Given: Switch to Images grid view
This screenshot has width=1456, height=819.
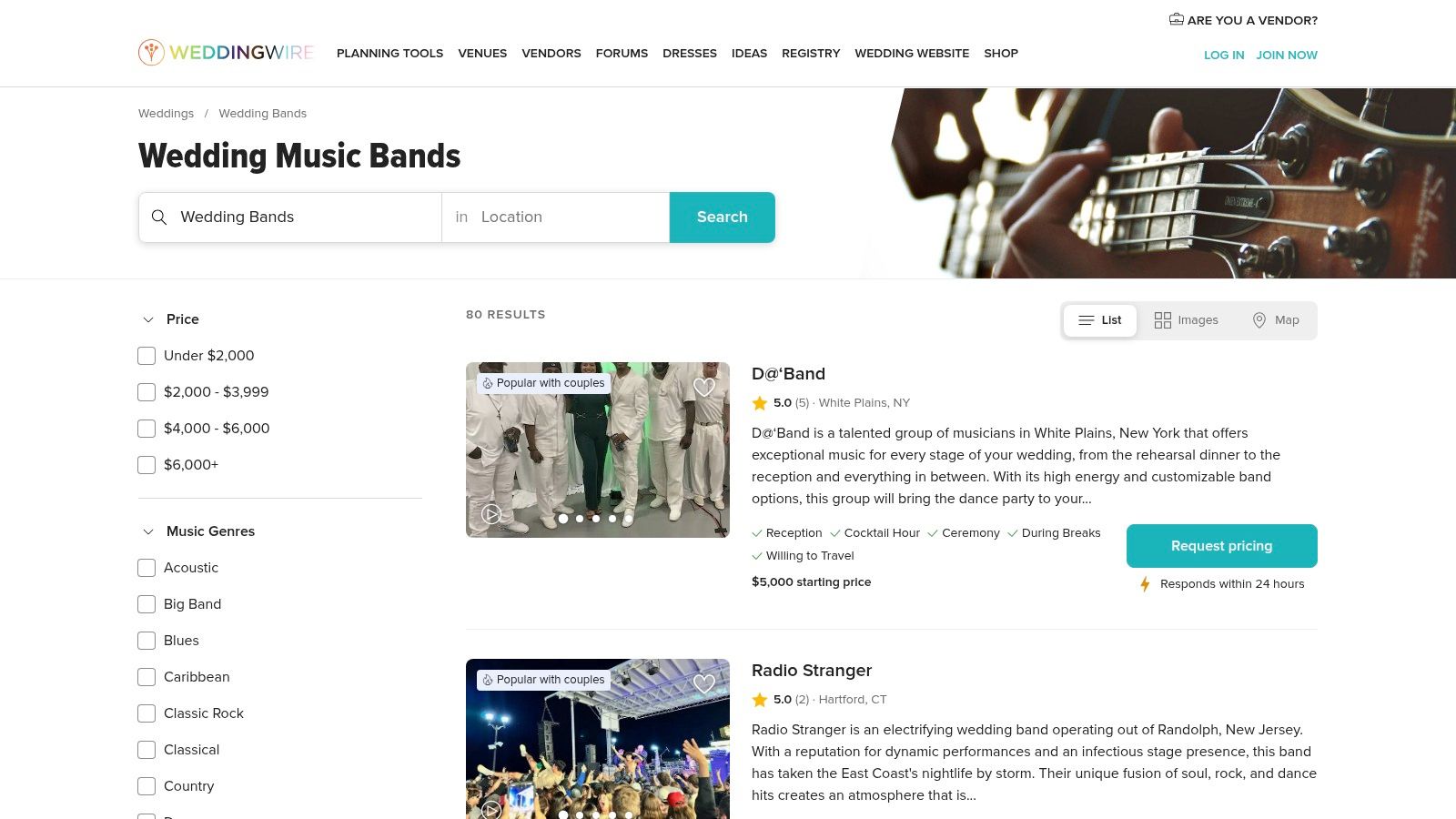Looking at the screenshot, I should pos(1186,320).
